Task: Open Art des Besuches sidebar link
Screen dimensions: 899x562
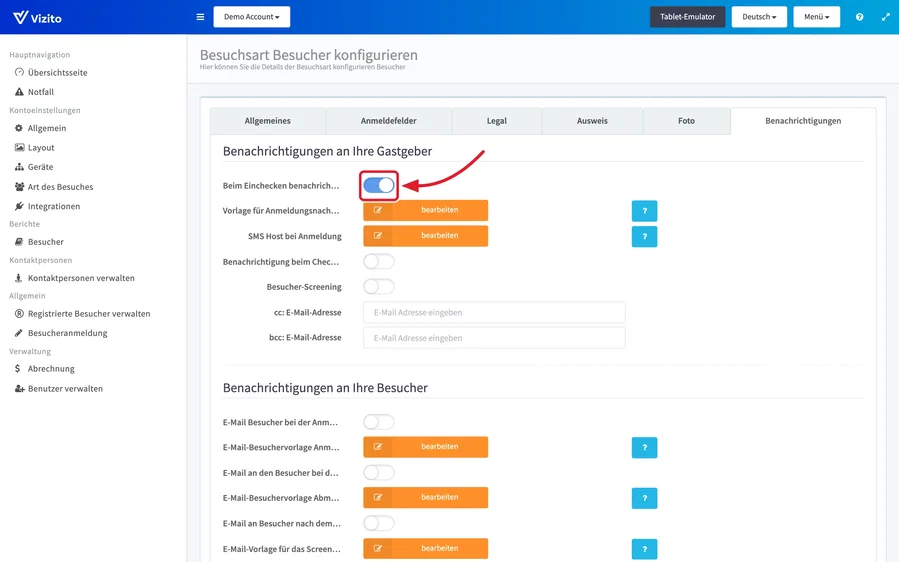Action: click(x=60, y=186)
